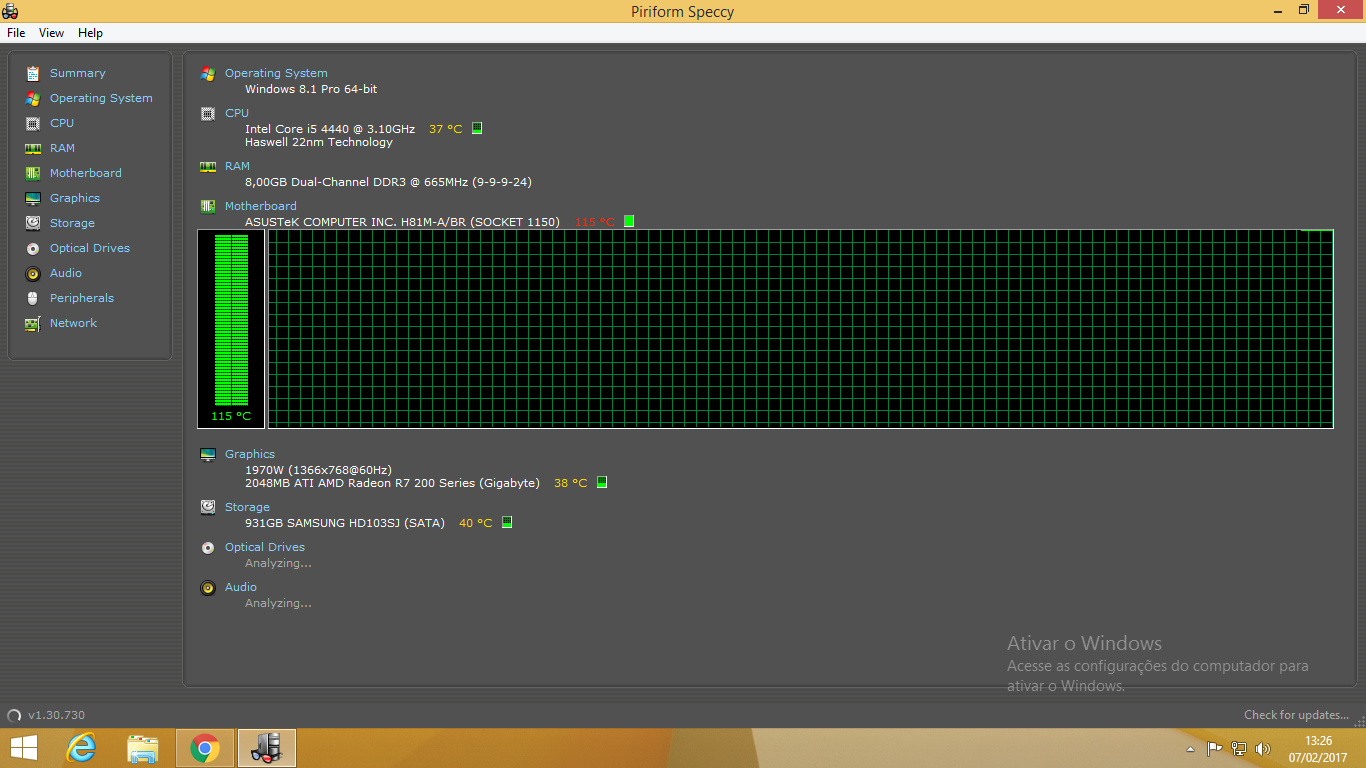The image size is (1366, 768).
Task: Click the Windows flag icon in summary pane
Action: pos(208,73)
